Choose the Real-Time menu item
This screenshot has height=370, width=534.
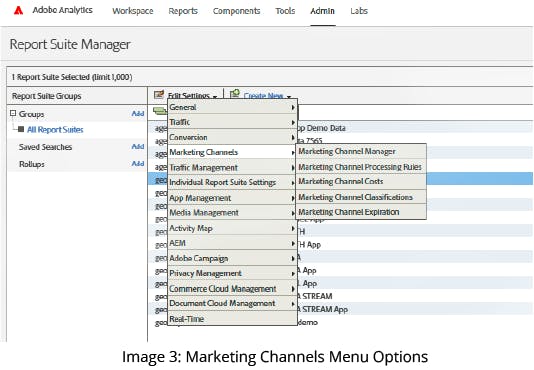(232, 319)
